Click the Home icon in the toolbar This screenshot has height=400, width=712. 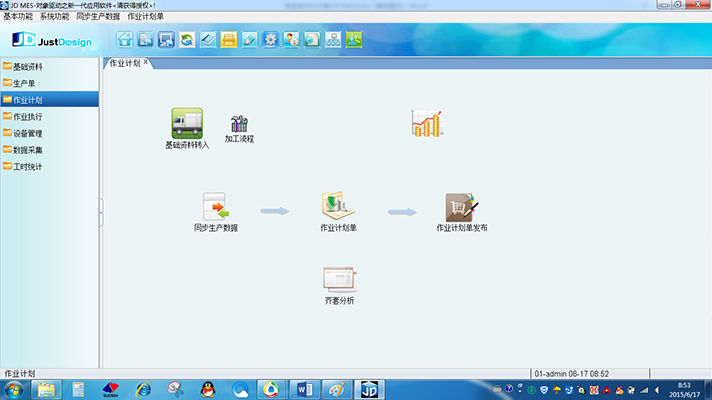(125, 40)
